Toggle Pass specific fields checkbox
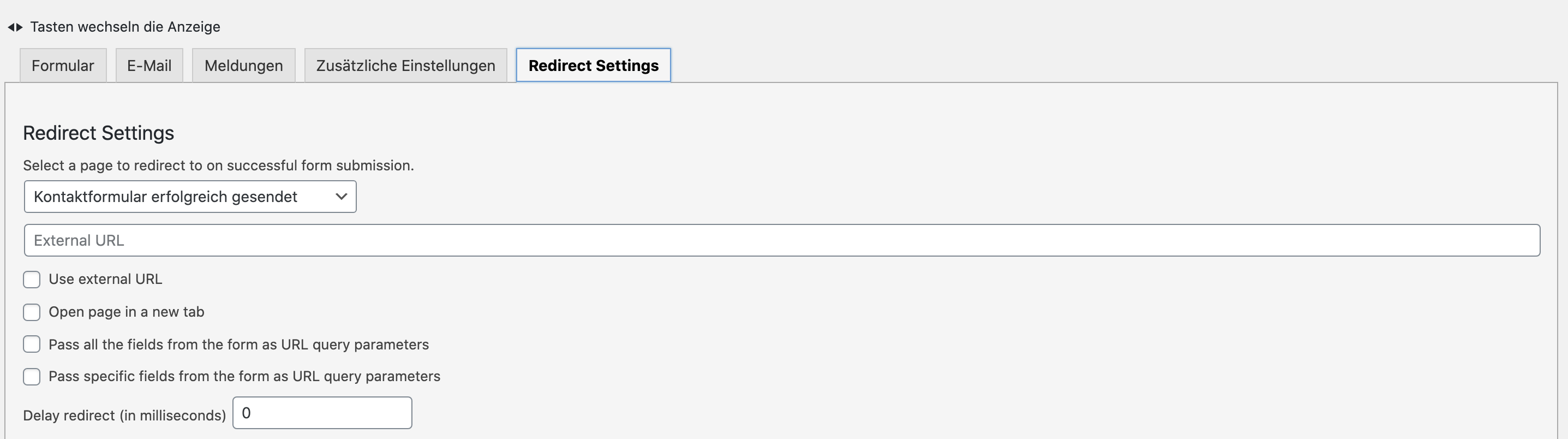 (32, 377)
